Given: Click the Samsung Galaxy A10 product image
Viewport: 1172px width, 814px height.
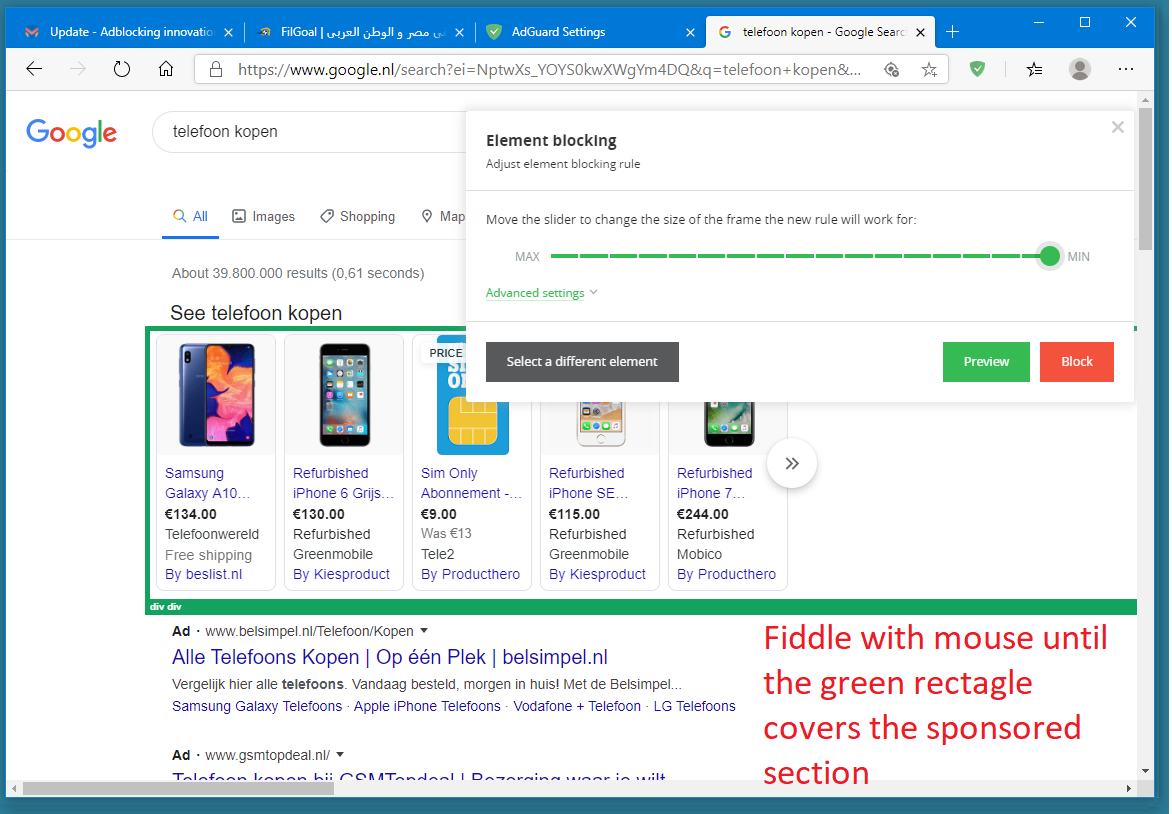Looking at the screenshot, I should click(217, 395).
